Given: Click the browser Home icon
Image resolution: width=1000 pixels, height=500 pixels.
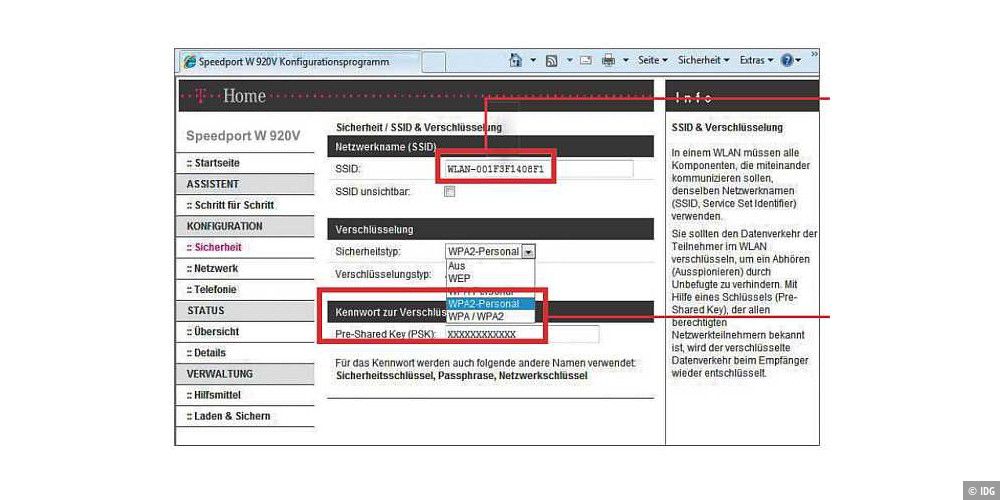Looking at the screenshot, I should point(516,61).
